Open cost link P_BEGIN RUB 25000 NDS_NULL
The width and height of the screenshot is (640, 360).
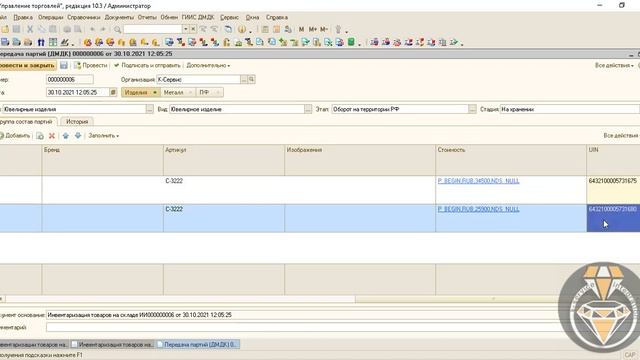coord(478,209)
